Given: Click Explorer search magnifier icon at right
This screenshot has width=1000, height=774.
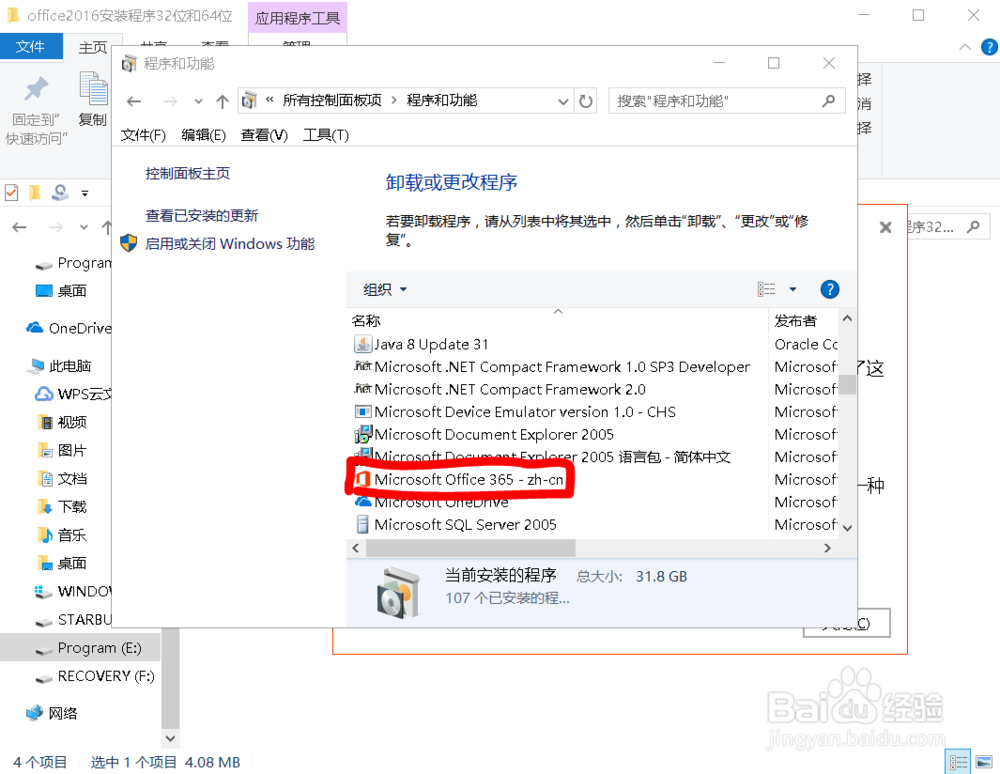Looking at the screenshot, I should tap(973, 227).
